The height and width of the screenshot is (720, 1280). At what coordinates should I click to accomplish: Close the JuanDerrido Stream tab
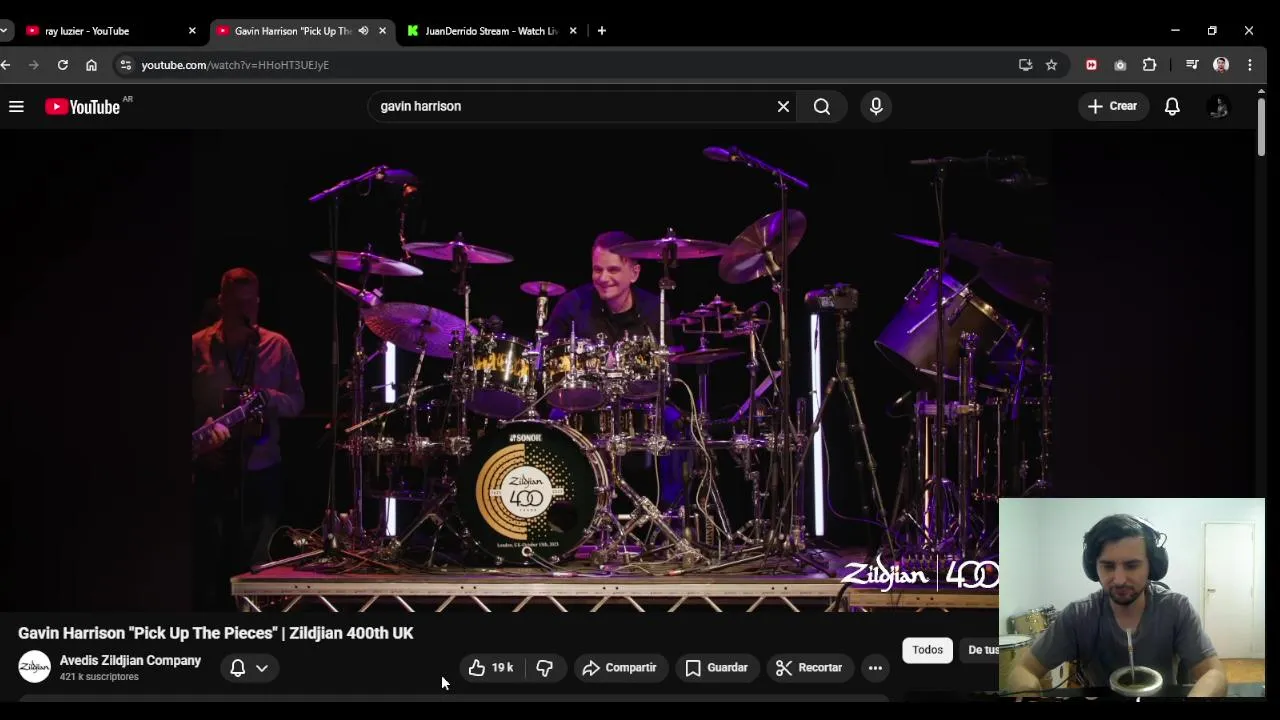click(573, 31)
